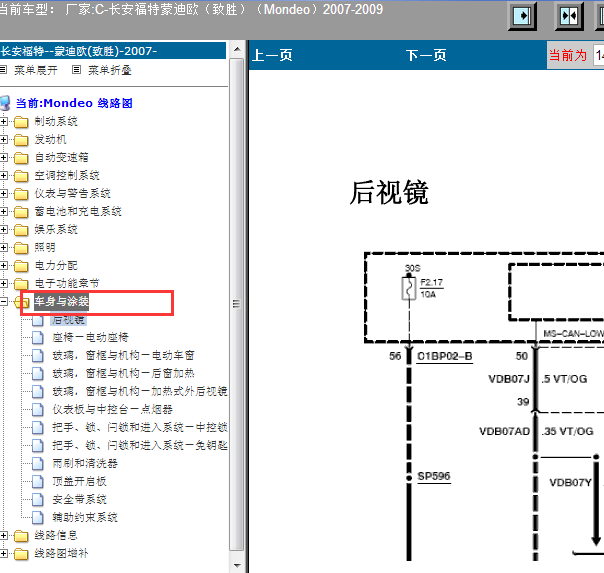Click the current page number input field
The image size is (604, 573).
pos(599,55)
